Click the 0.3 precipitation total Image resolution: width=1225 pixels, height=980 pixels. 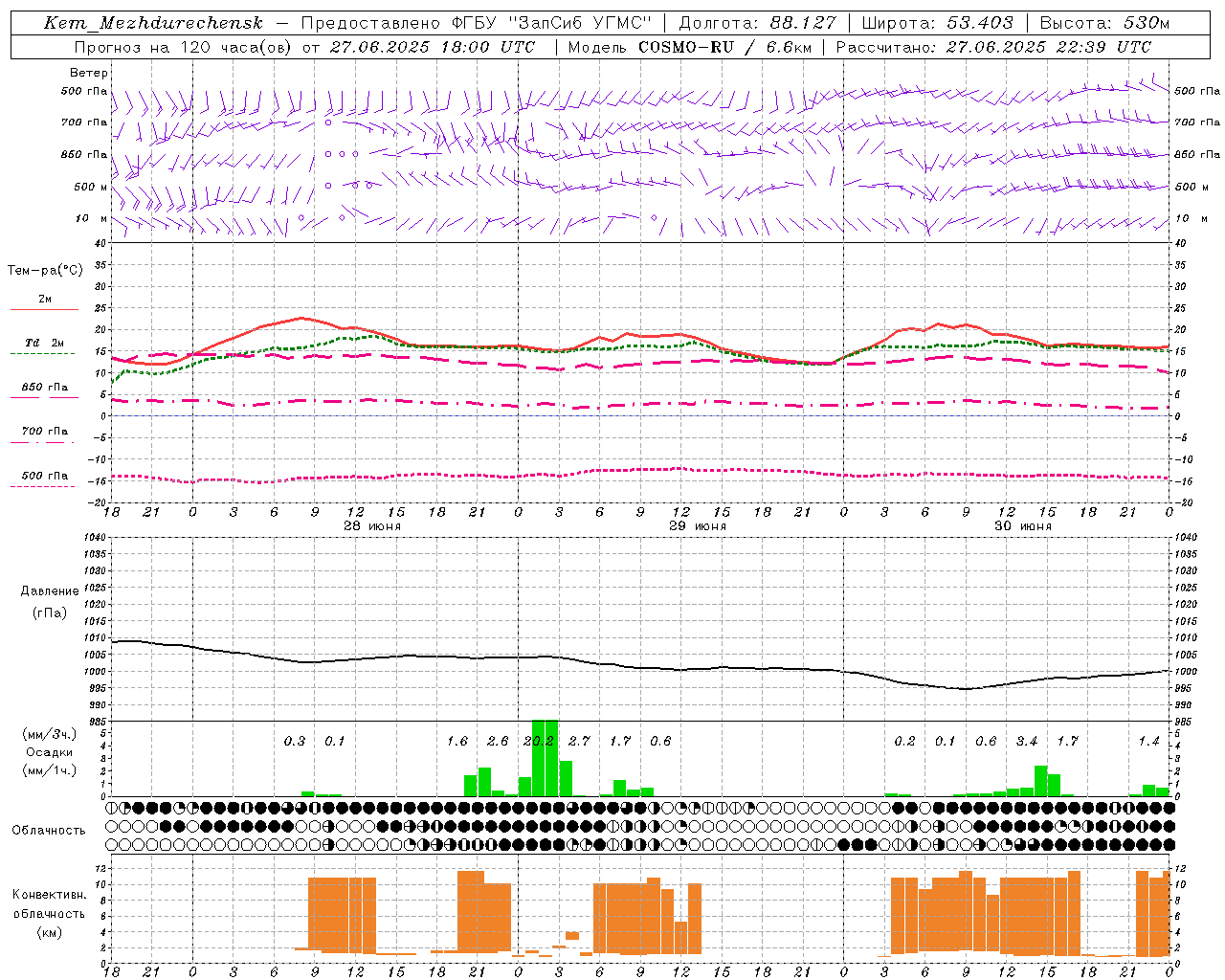pyautogui.click(x=295, y=741)
